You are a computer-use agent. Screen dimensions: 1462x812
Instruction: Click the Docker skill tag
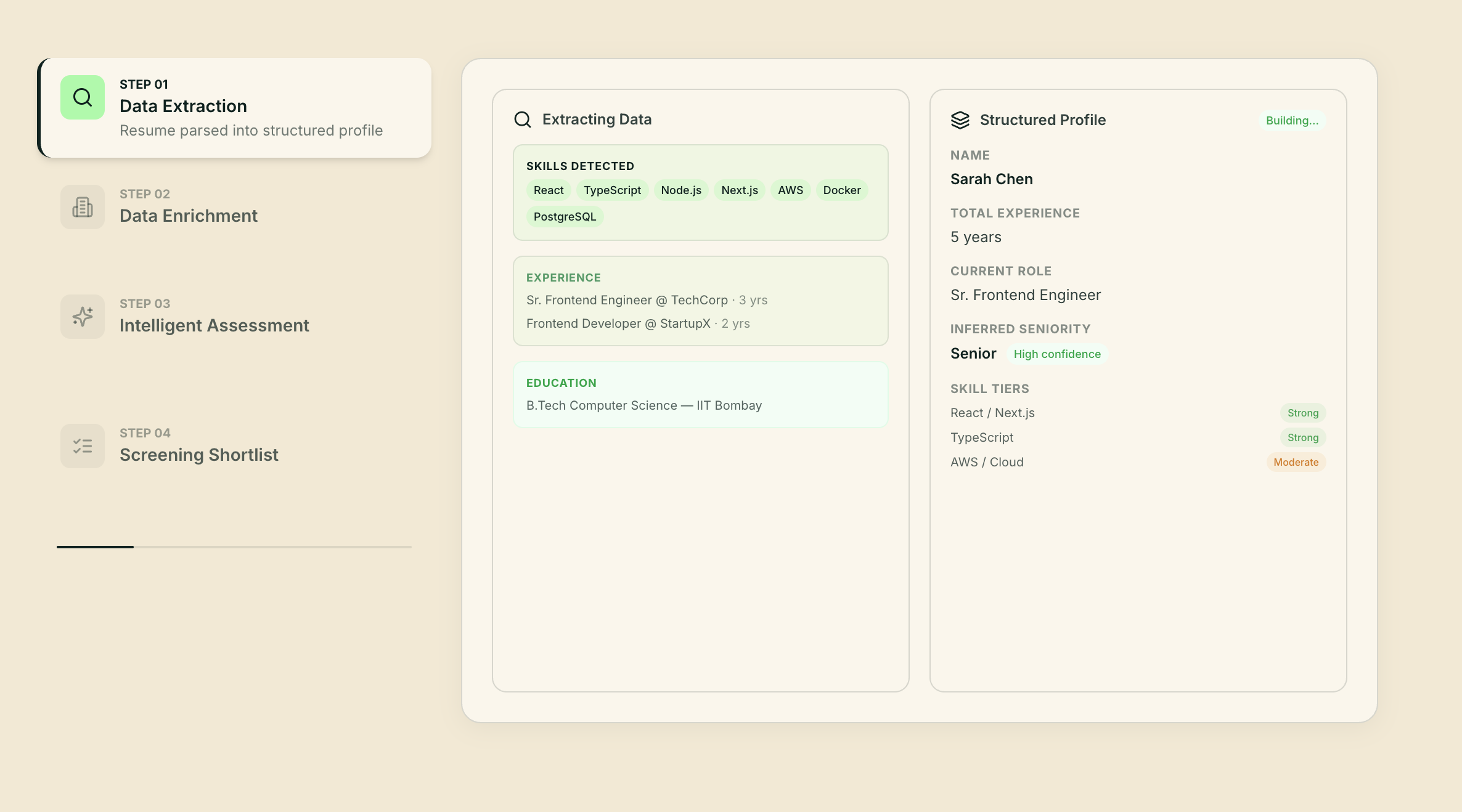tap(842, 190)
